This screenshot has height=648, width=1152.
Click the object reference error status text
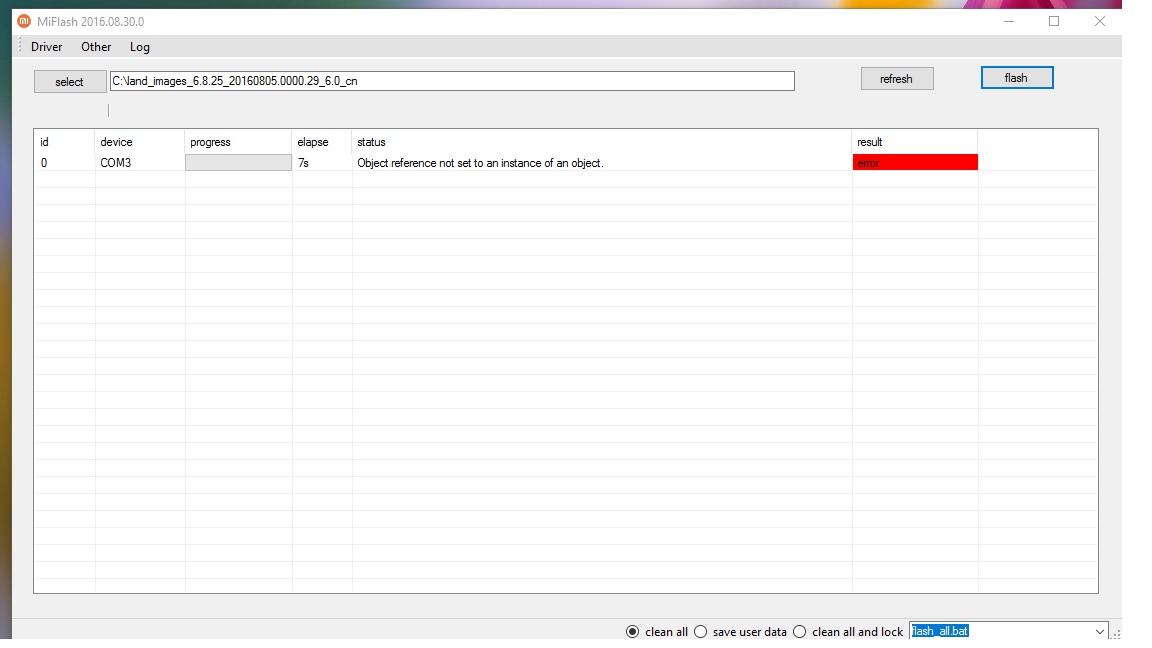point(480,163)
